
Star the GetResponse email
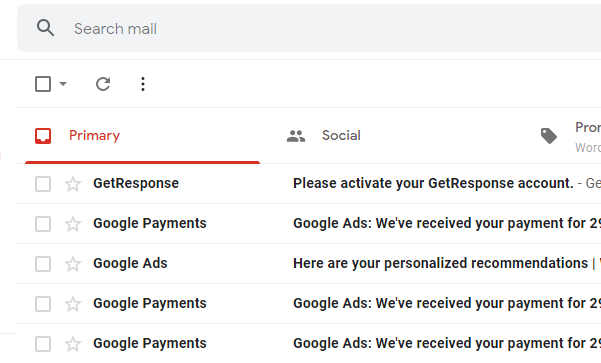[73, 184]
